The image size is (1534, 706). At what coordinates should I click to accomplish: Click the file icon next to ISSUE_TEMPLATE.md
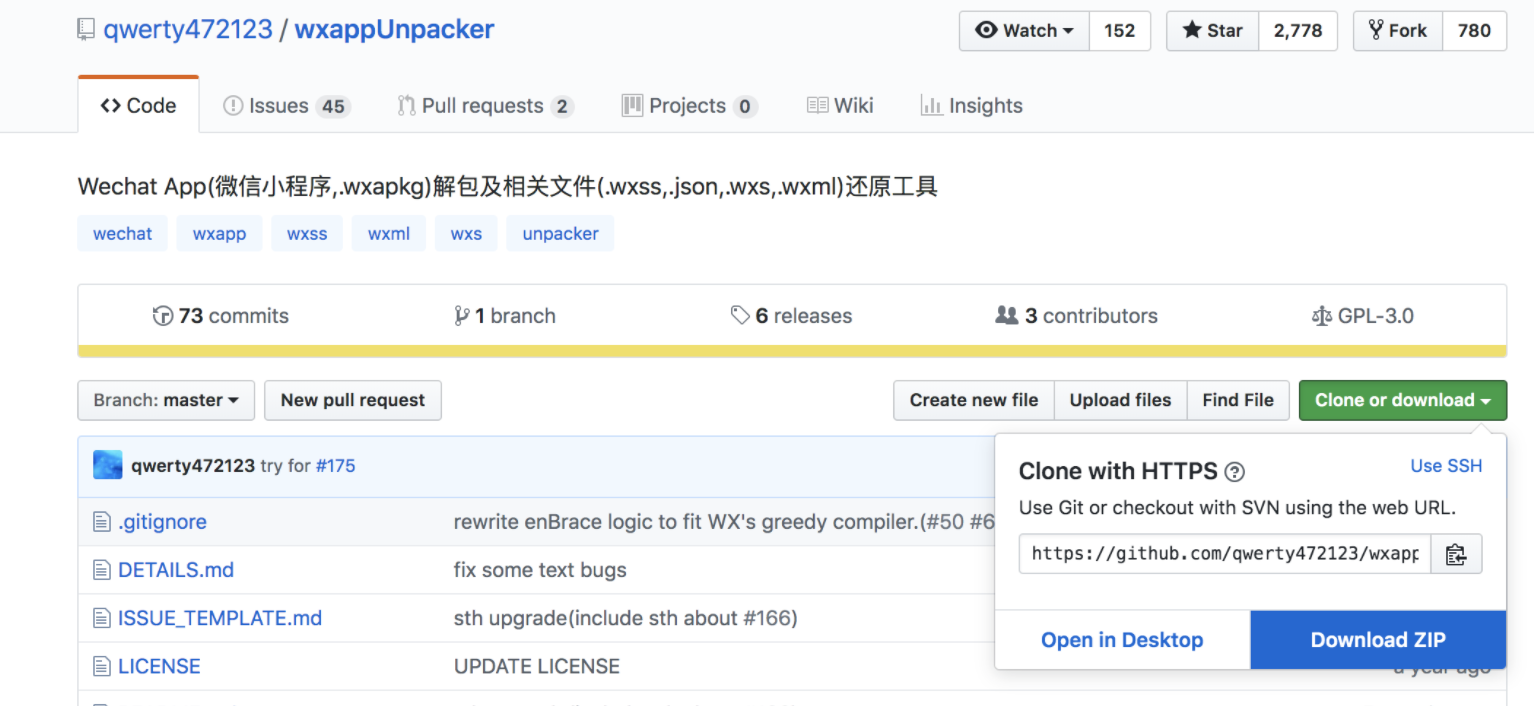tap(101, 618)
